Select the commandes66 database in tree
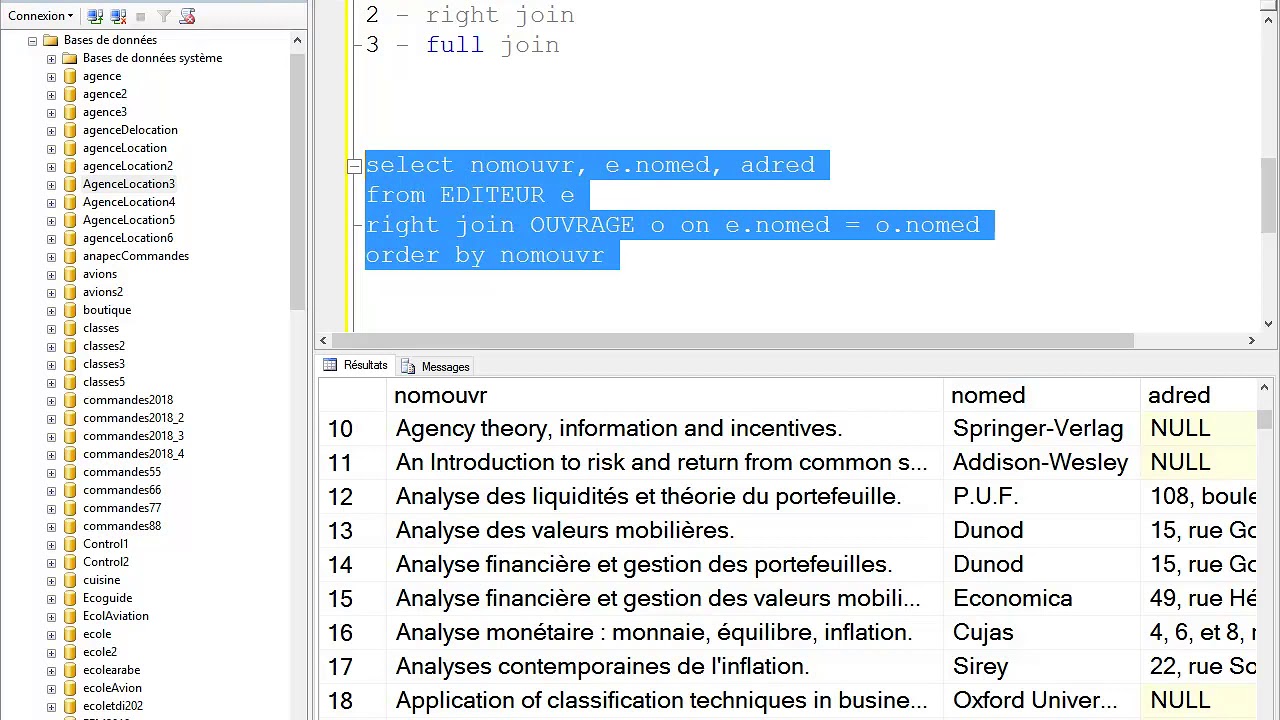The image size is (1280, 720). tap(122, 490)
